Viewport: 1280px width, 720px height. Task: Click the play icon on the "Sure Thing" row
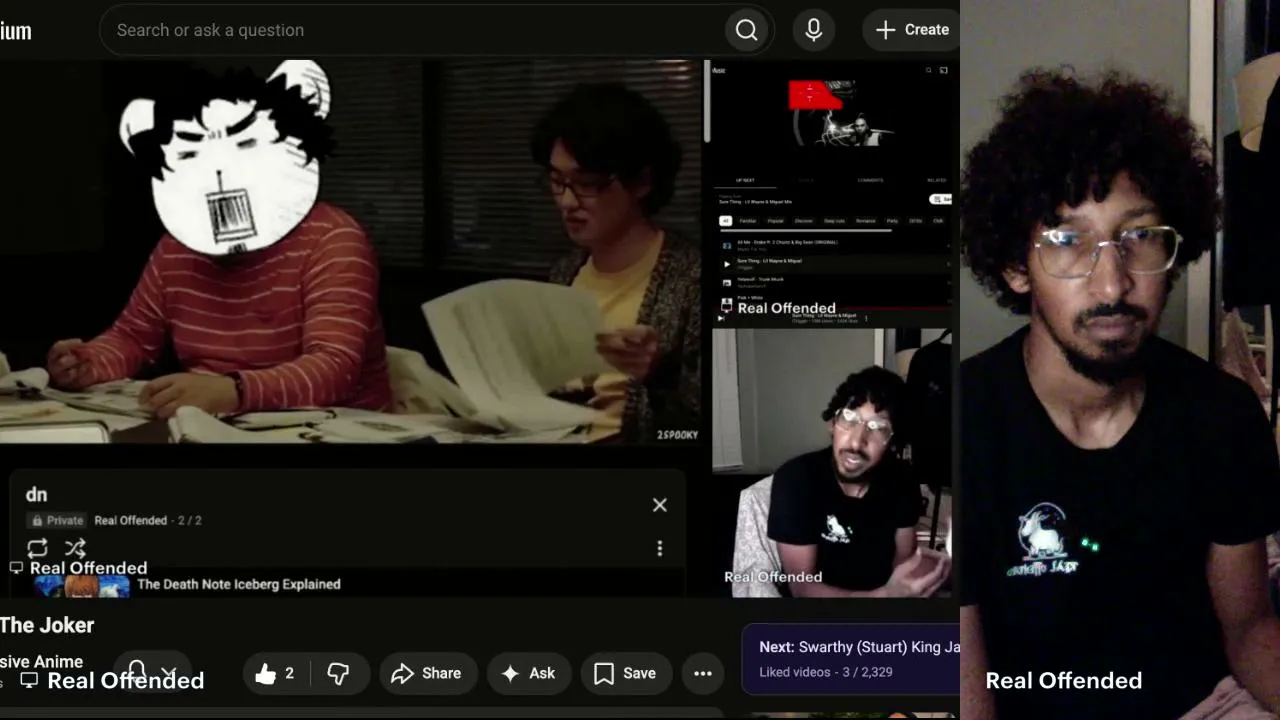[727, 264]
